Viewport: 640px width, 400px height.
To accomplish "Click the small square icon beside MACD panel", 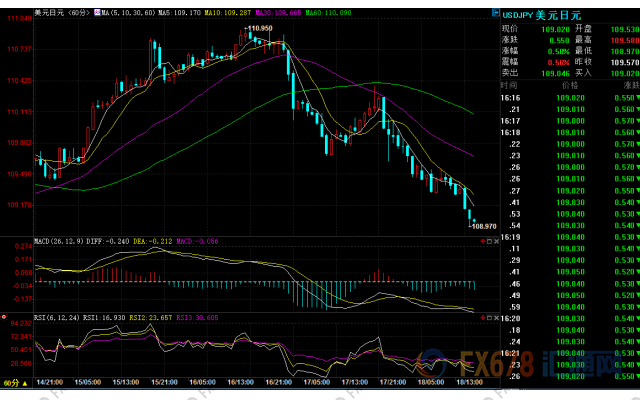I will tap(489, 241).
